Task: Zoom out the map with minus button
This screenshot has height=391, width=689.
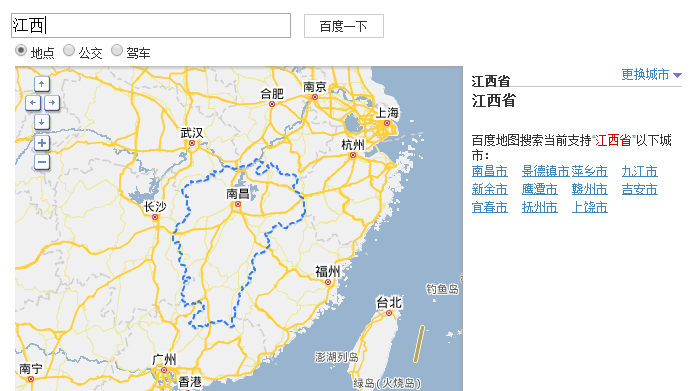Action: click(x=42, y=162)
